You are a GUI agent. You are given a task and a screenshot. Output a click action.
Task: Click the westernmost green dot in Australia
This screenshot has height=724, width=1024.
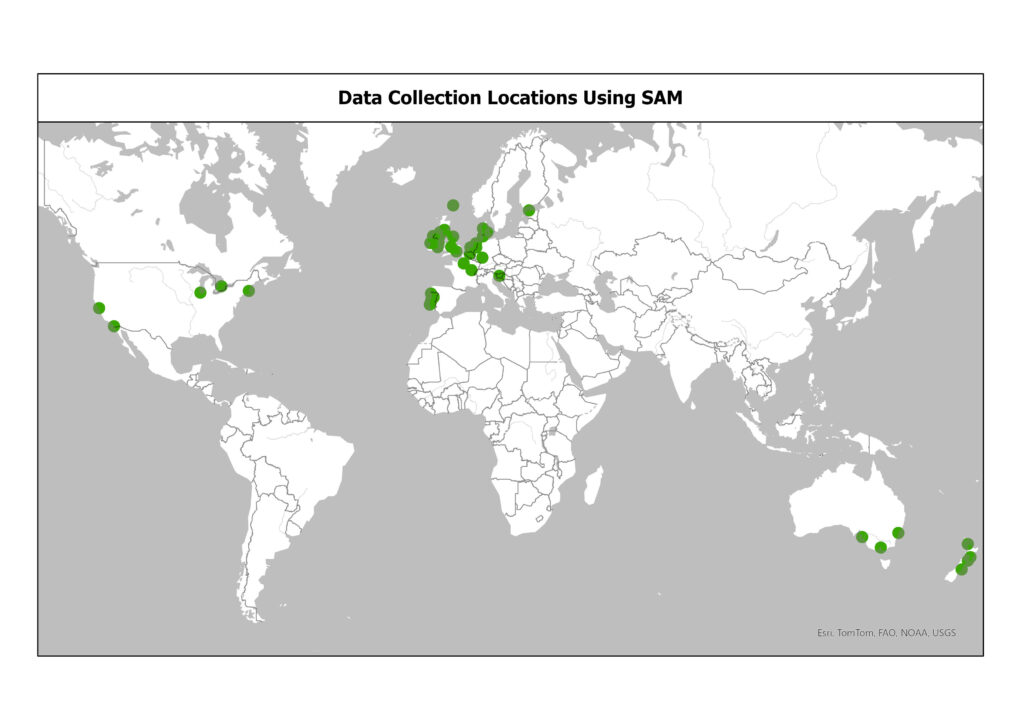click(x=862, y=537)
